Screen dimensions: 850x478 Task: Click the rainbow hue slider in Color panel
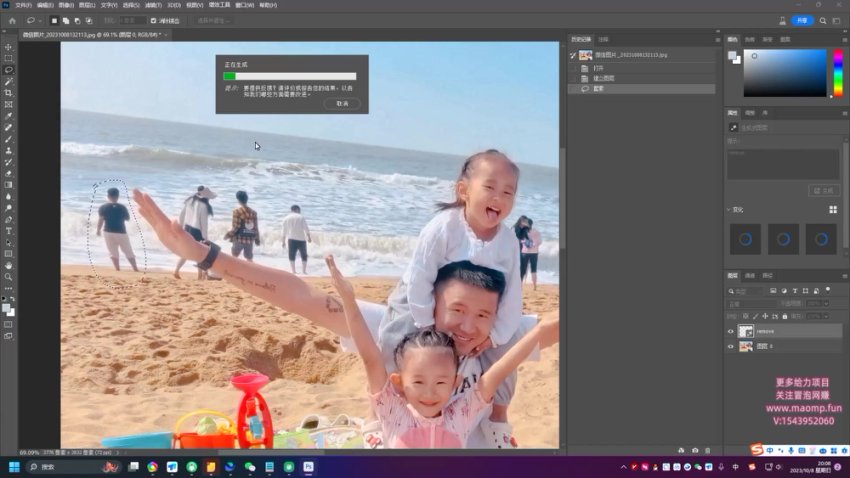(x=837, y=71)
